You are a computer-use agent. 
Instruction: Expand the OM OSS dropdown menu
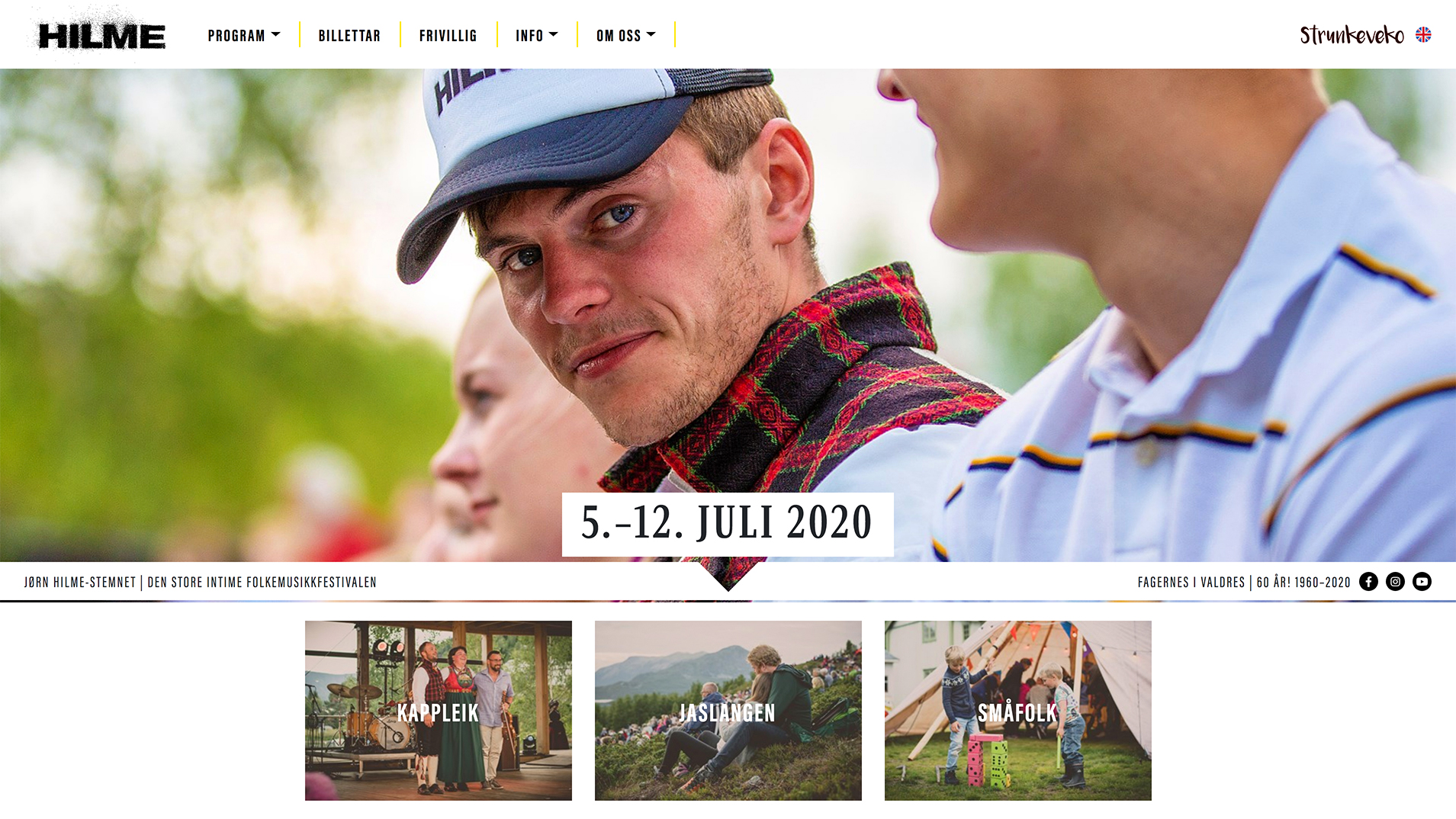coord(625,35)
